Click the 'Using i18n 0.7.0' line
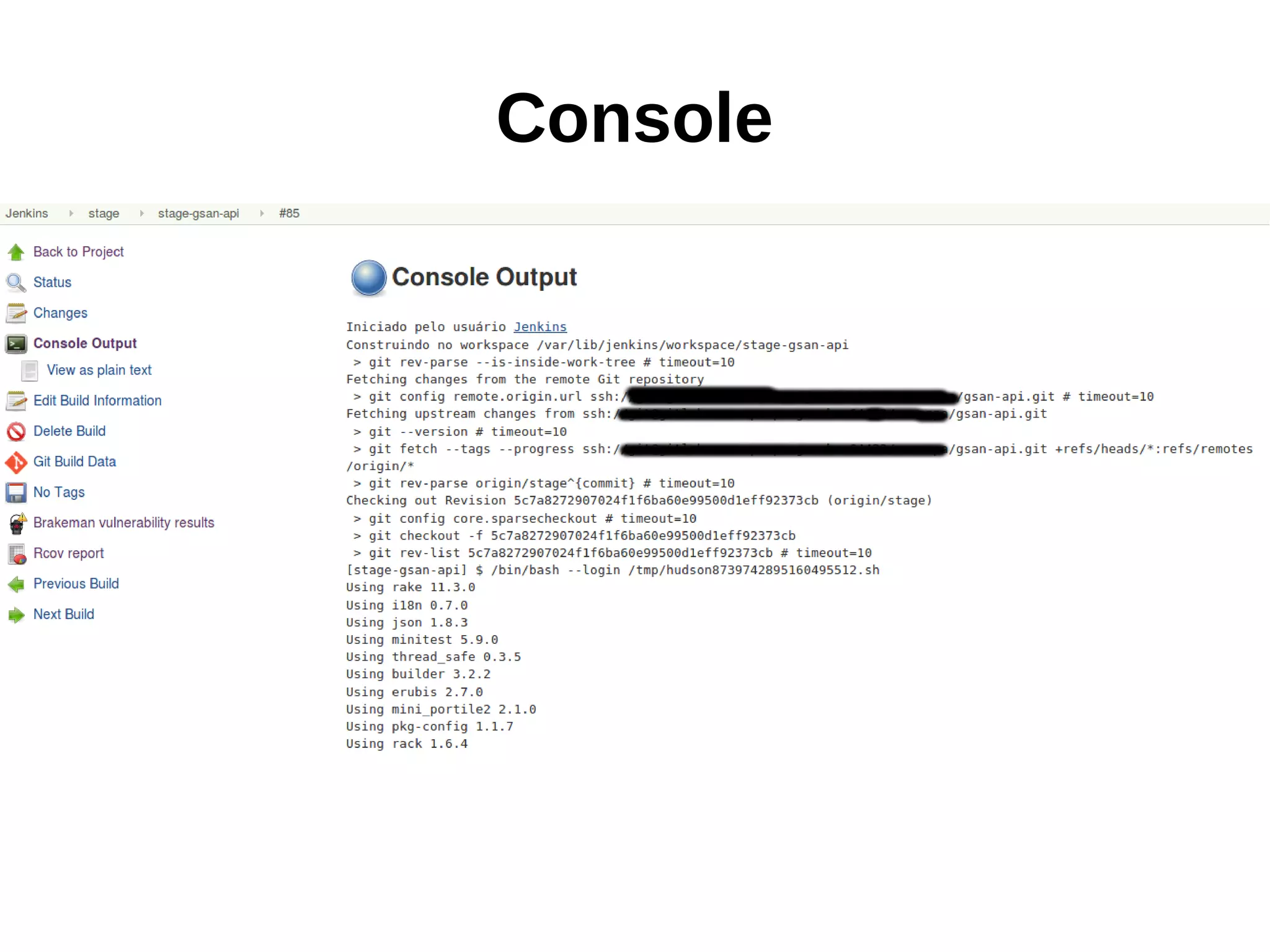1270x952 pixels. [407, 605]
